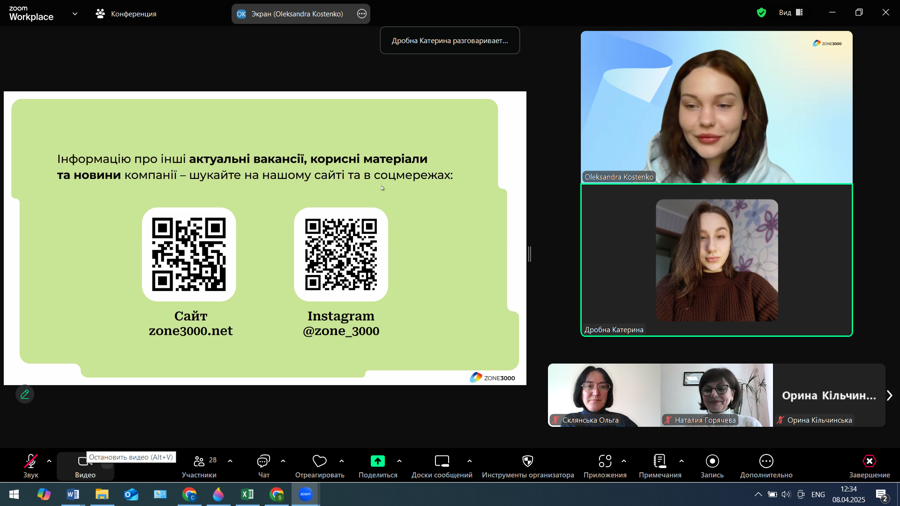Unmute microphone with the Звук button

(x=30, y=465)
